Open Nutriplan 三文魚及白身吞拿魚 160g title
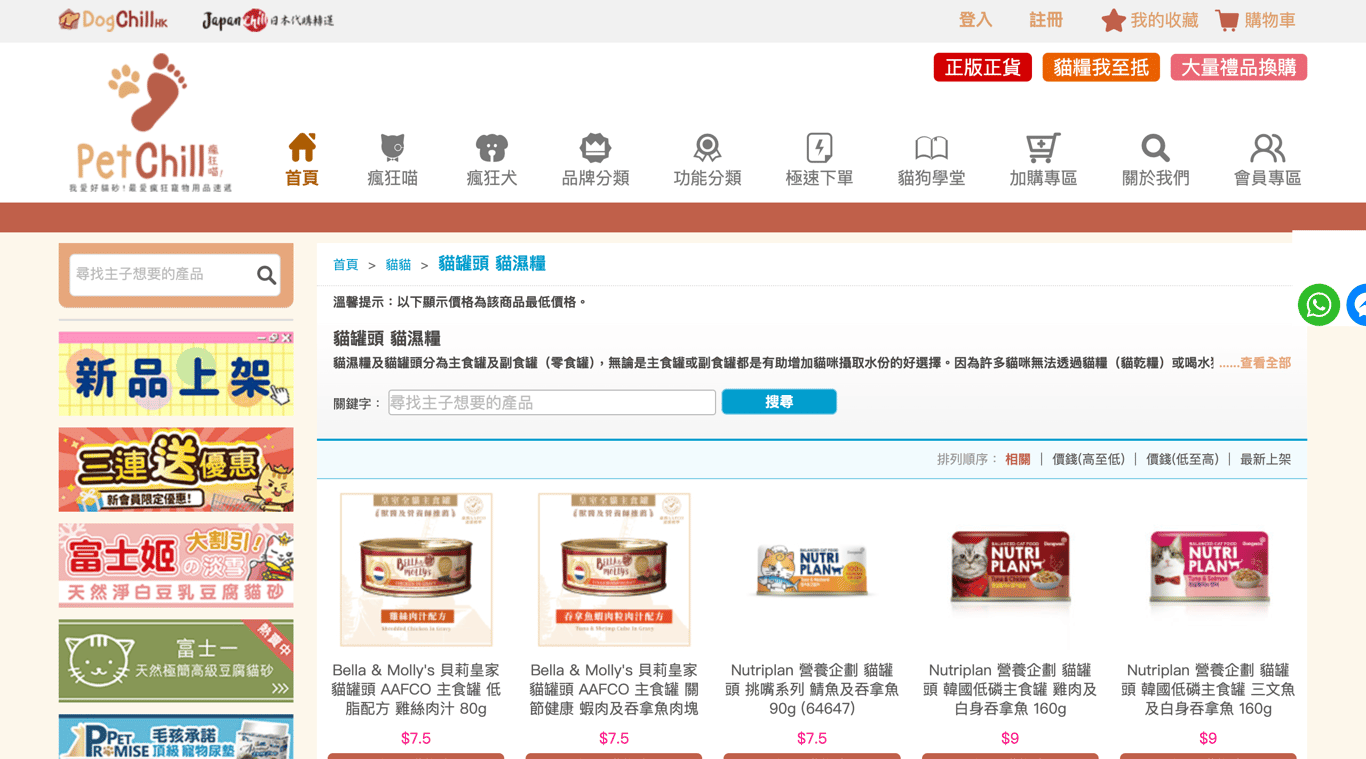This screenshot has height=759, width=1366. 1208,690
